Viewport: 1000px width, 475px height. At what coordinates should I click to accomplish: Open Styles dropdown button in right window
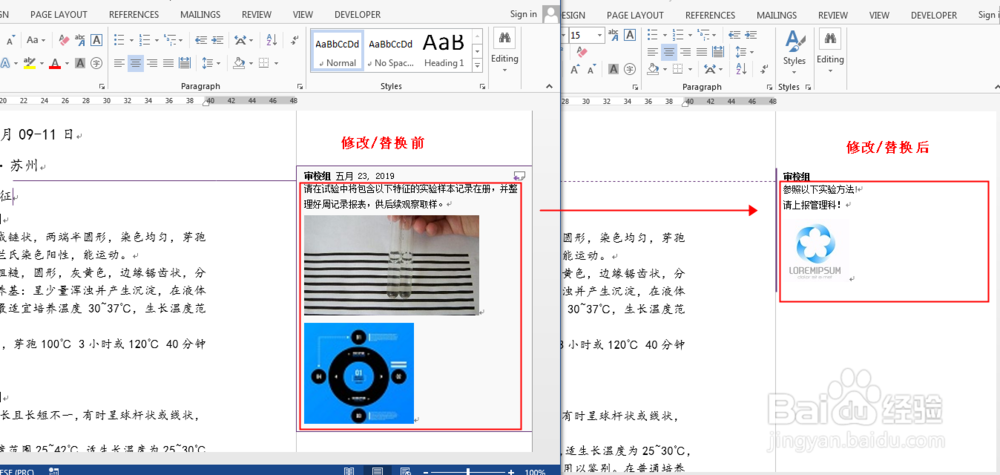[x=795, y=51]
